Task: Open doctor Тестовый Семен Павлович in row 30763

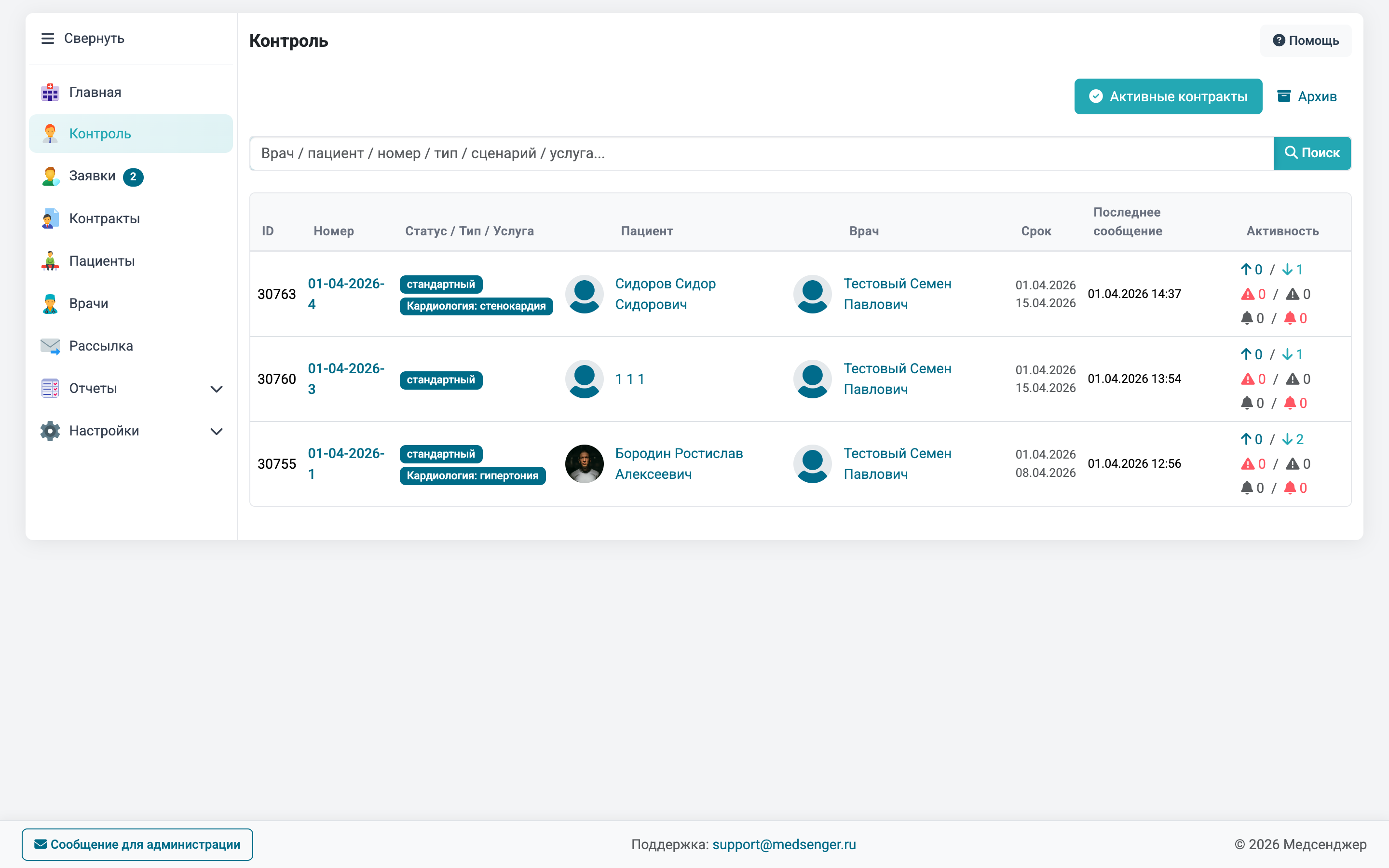Action: coord(897,294)
